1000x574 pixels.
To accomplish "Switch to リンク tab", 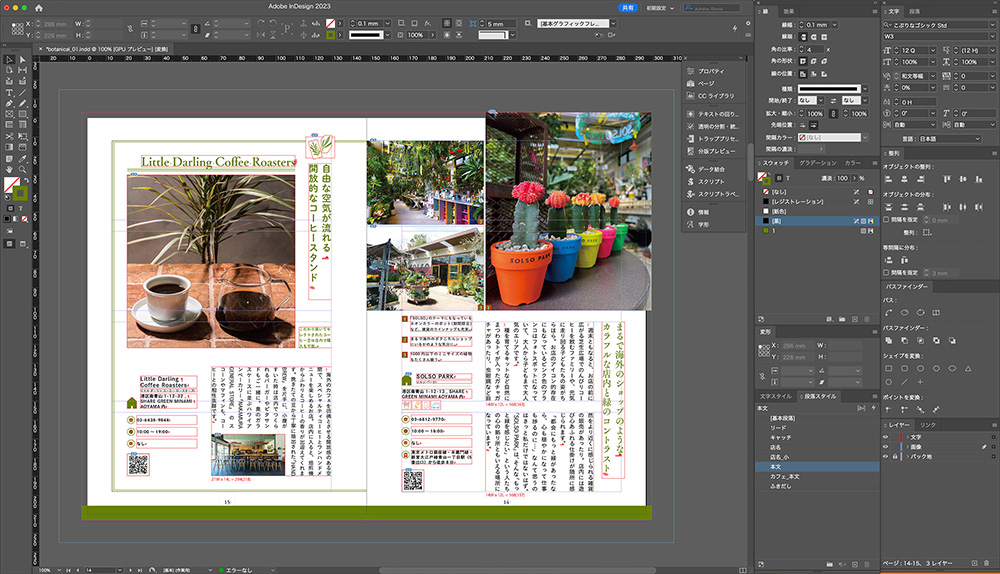I will click(x=928, y=425).
